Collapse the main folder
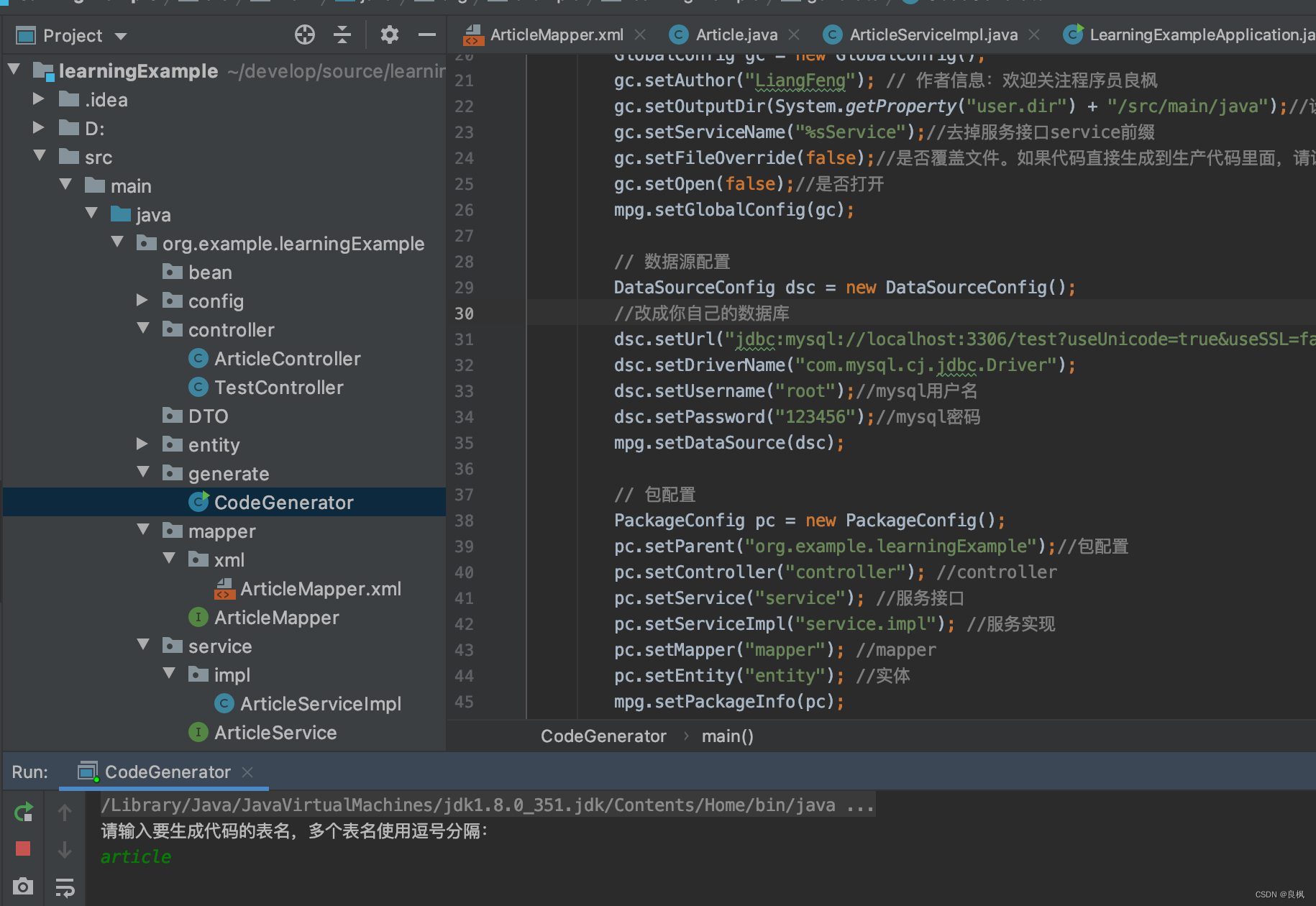This screenshot has height=906, width=1316. (65, 185)
